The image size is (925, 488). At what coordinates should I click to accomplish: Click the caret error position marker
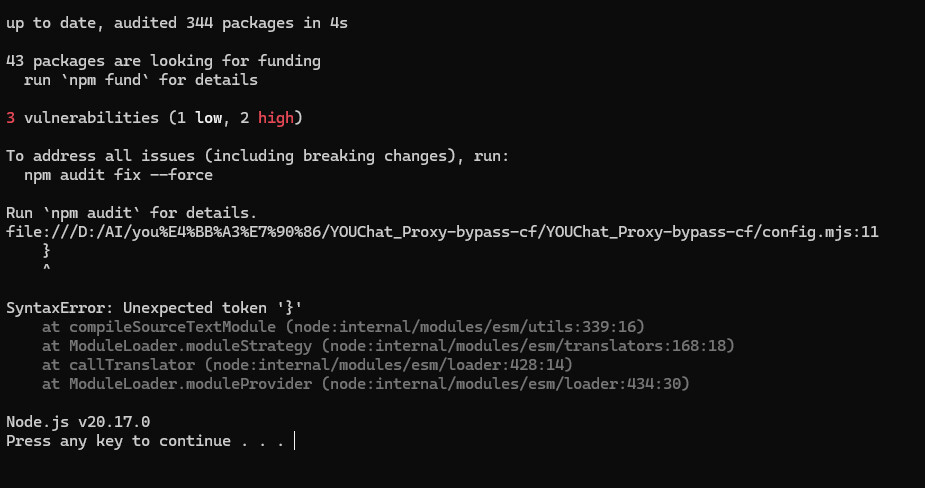click(x=47, y=270)
